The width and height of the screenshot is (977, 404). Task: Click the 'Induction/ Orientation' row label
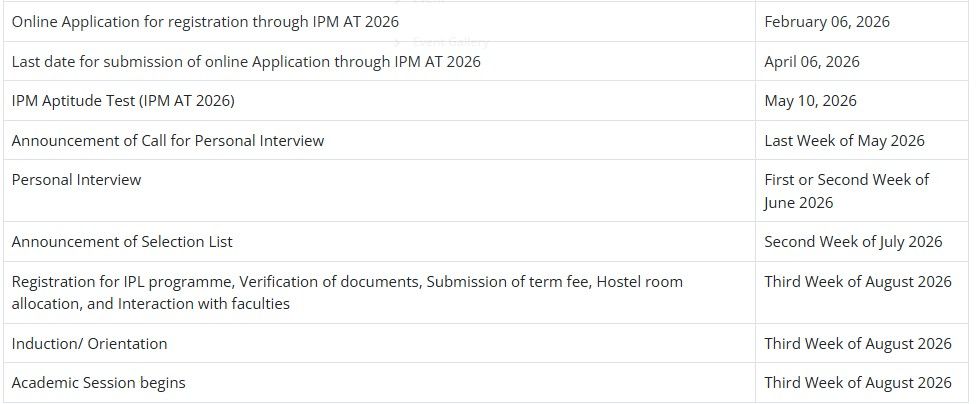[89, 344]
